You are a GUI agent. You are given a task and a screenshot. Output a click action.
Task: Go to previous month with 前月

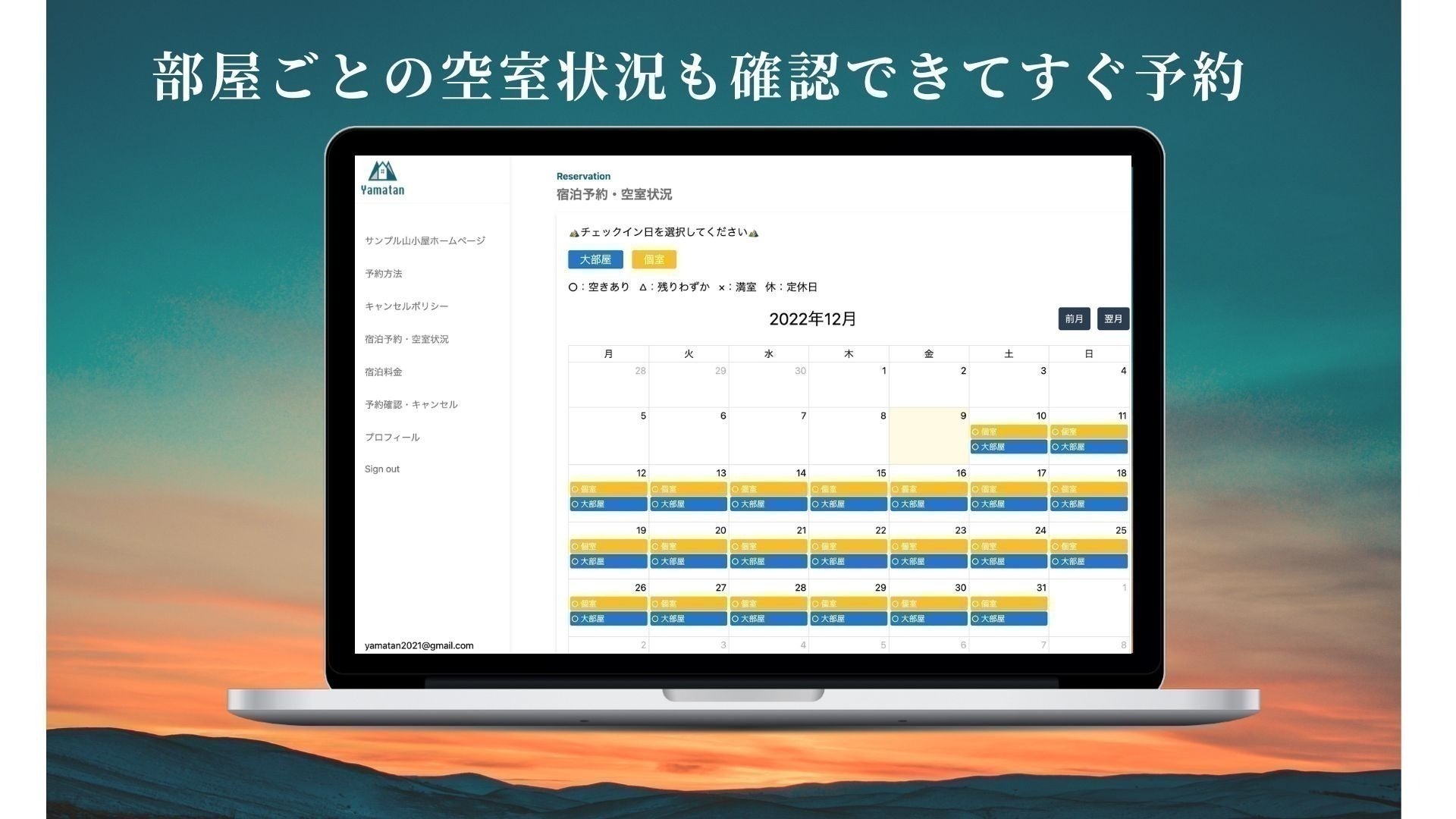coord(1074,318)
